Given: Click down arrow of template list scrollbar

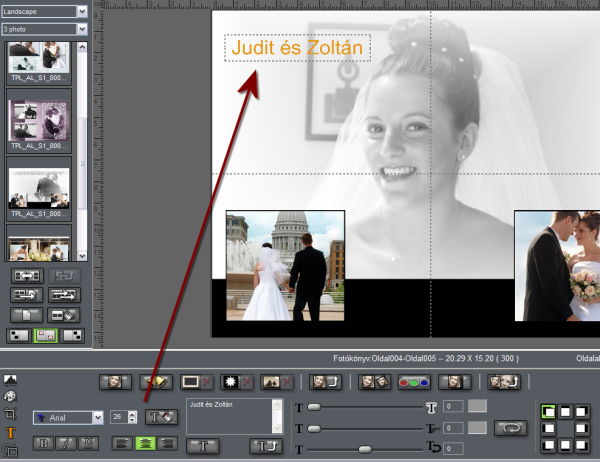Looking at the screenshot, I should pos(82,256).
